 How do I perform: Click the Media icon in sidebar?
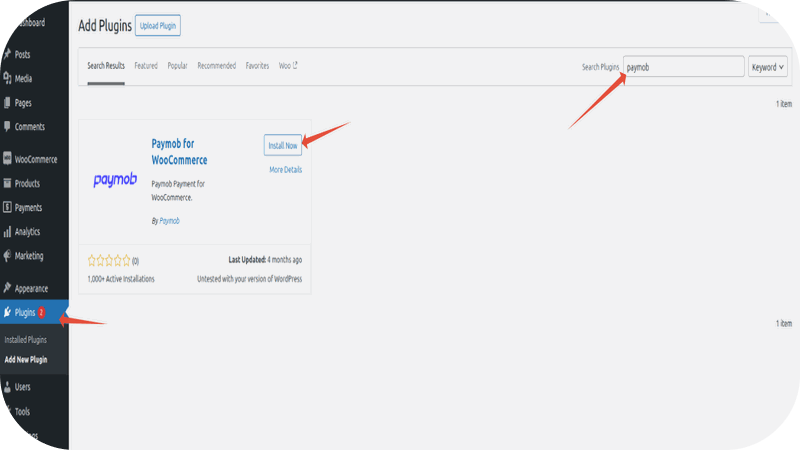pyautogui.click(x=7, y=78)
